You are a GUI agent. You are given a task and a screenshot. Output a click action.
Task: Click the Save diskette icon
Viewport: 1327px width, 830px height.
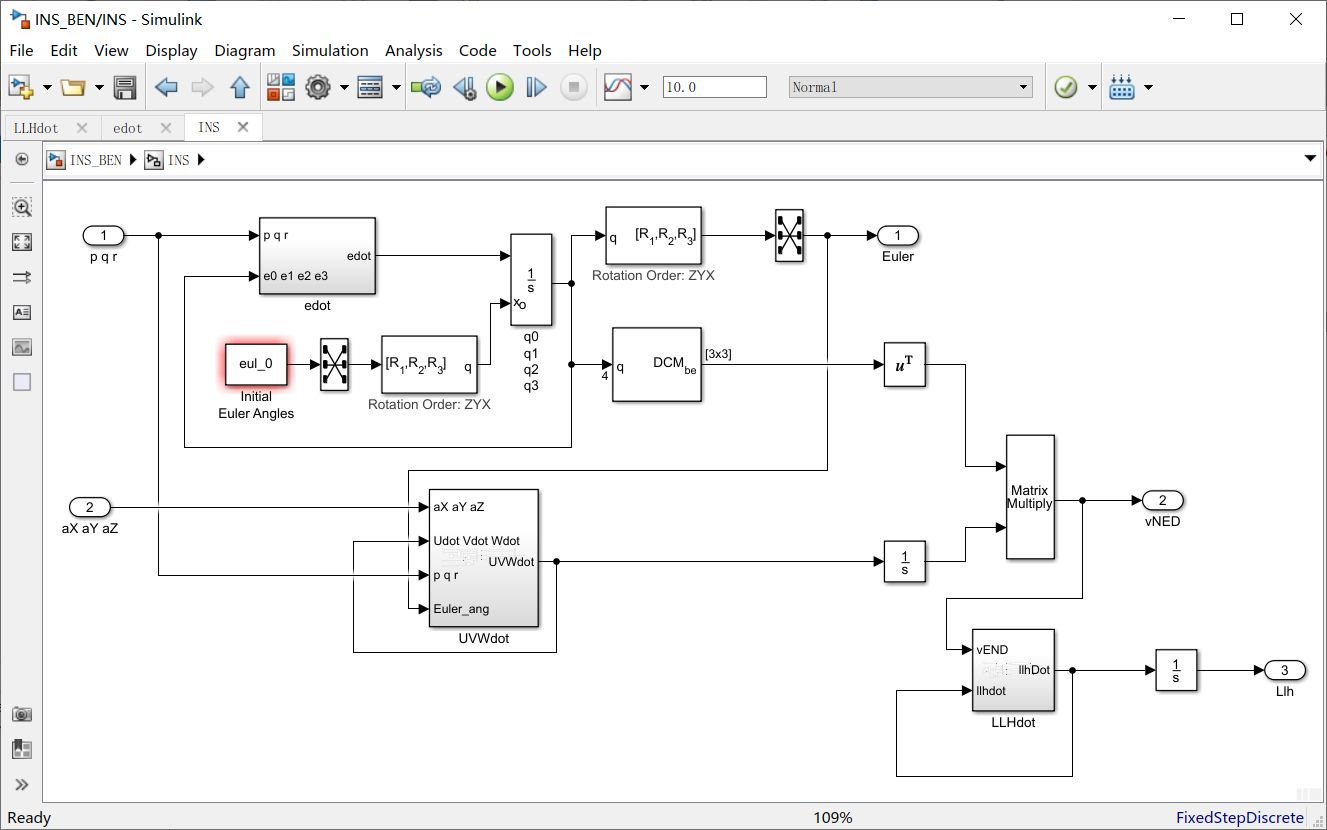coord(125,87)
